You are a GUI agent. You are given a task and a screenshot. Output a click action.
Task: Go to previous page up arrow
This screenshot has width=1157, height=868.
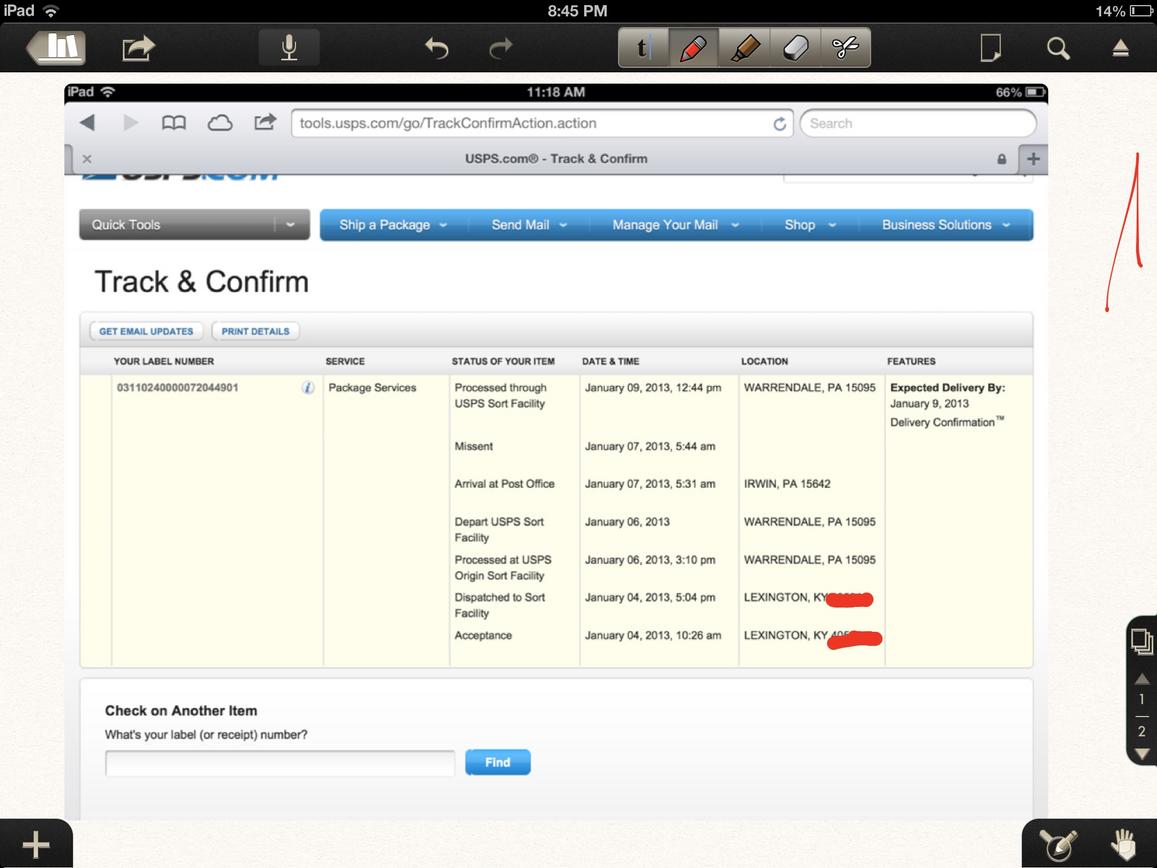click(1142, 678)
